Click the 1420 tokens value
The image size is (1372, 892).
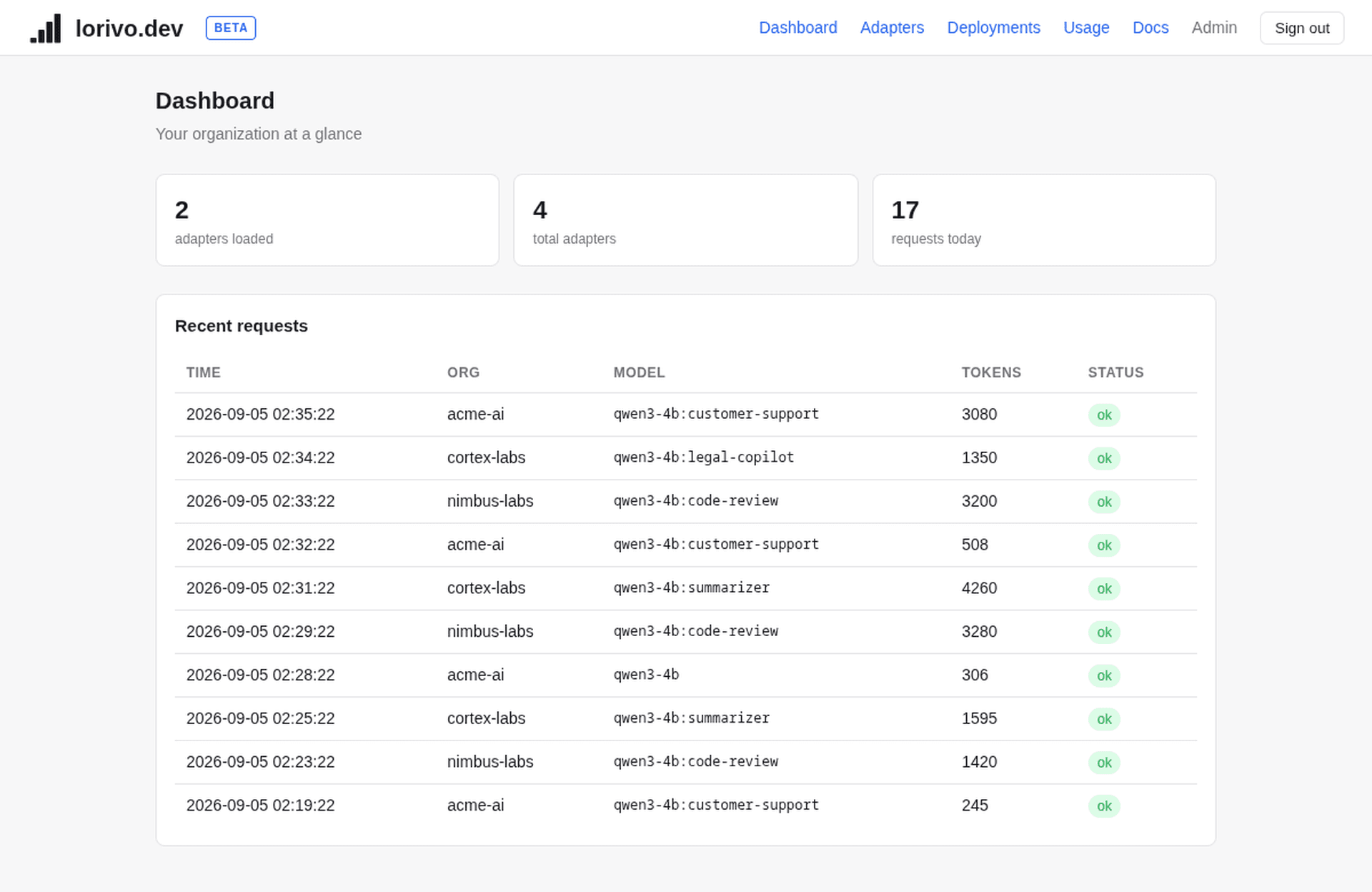(x=979, y=762)
